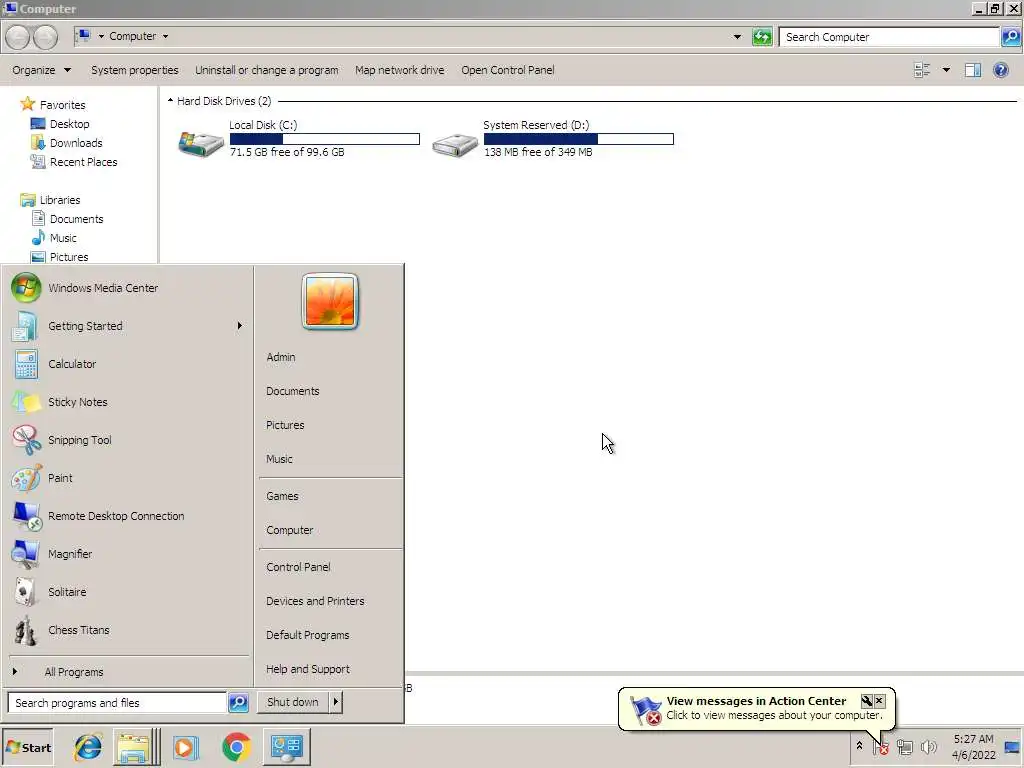Select Downloads in Favorites sidebar

click(x=76, y=143)
